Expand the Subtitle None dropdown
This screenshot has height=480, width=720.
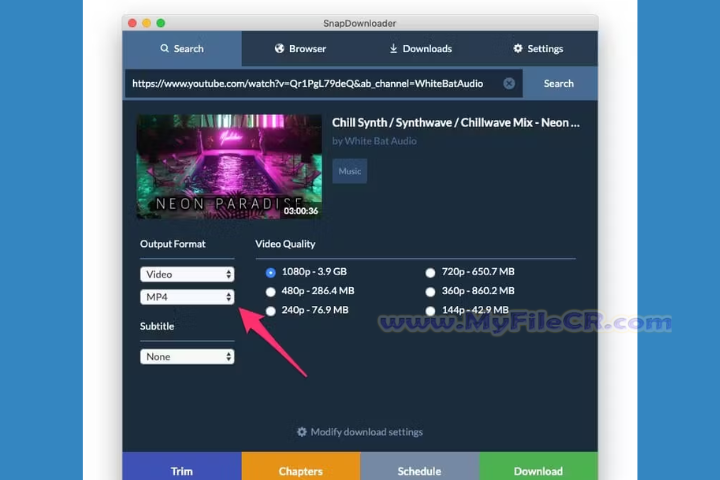[x=187, y=356]
